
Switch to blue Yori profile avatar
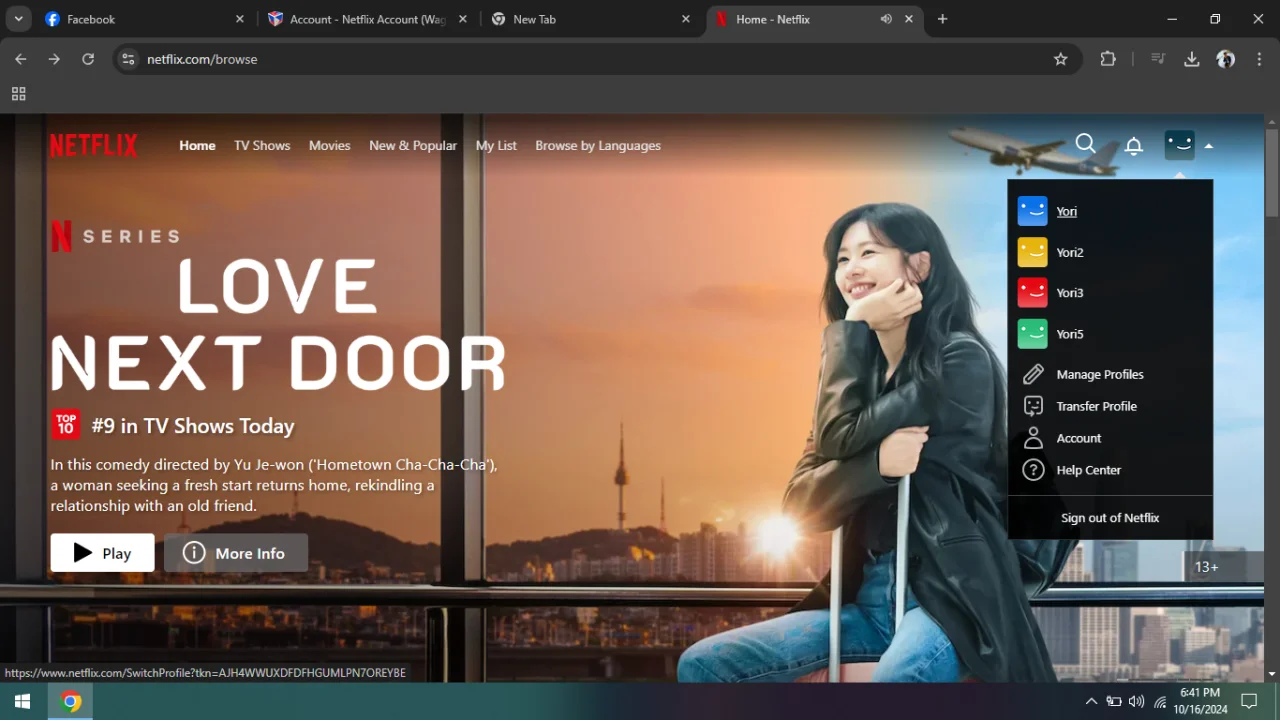pyautogui.click(x=1032, y=211)
